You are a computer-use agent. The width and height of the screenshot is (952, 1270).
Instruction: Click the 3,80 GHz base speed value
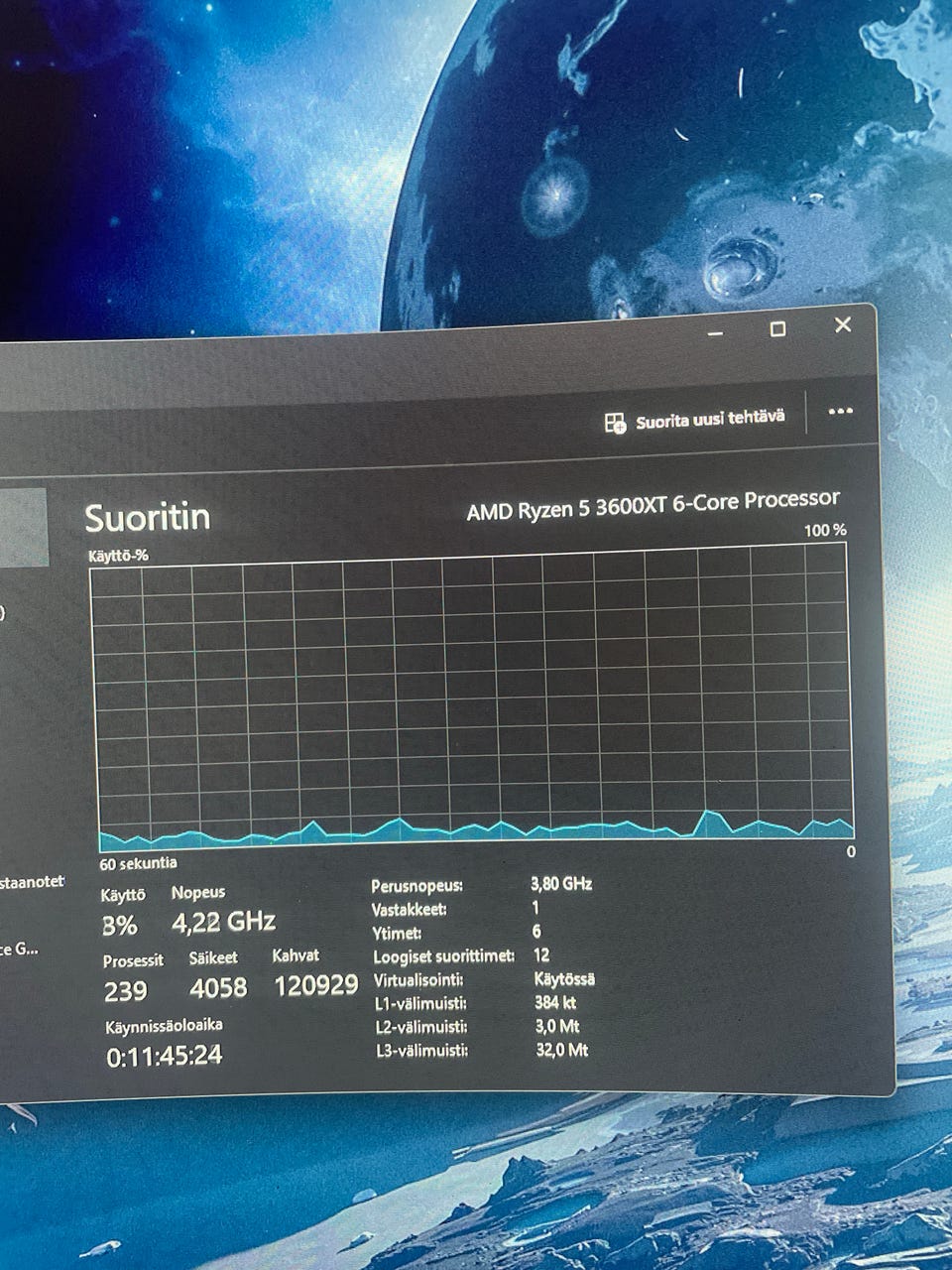tap(560, 883)
